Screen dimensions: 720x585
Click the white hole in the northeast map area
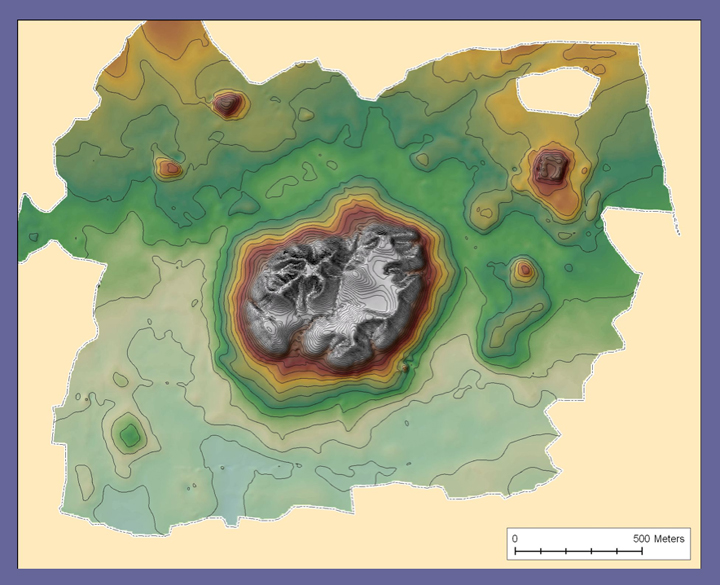pos(557,92)
